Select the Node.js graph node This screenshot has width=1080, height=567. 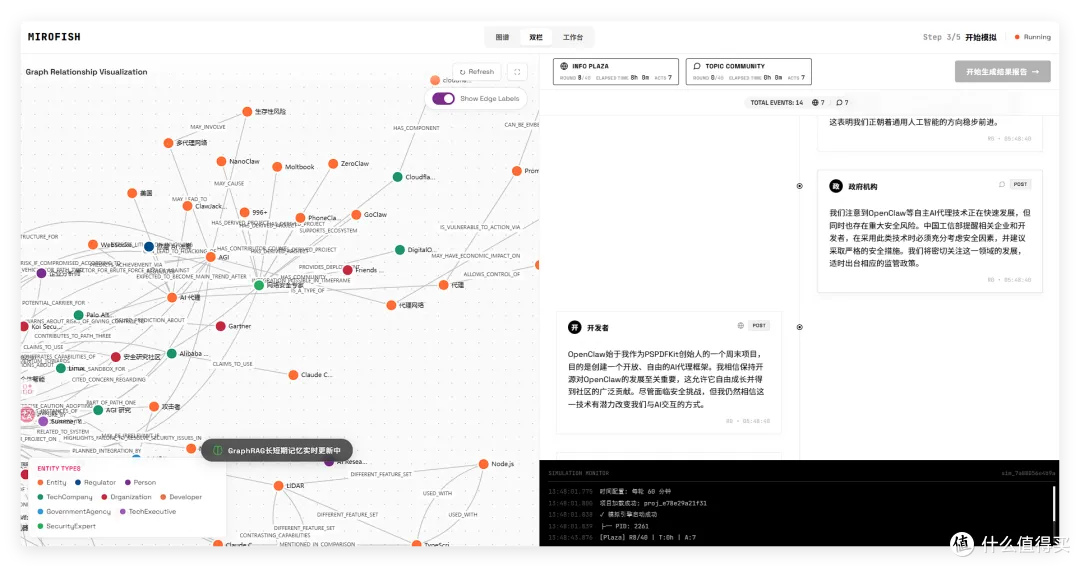click(x=484, y=464)
